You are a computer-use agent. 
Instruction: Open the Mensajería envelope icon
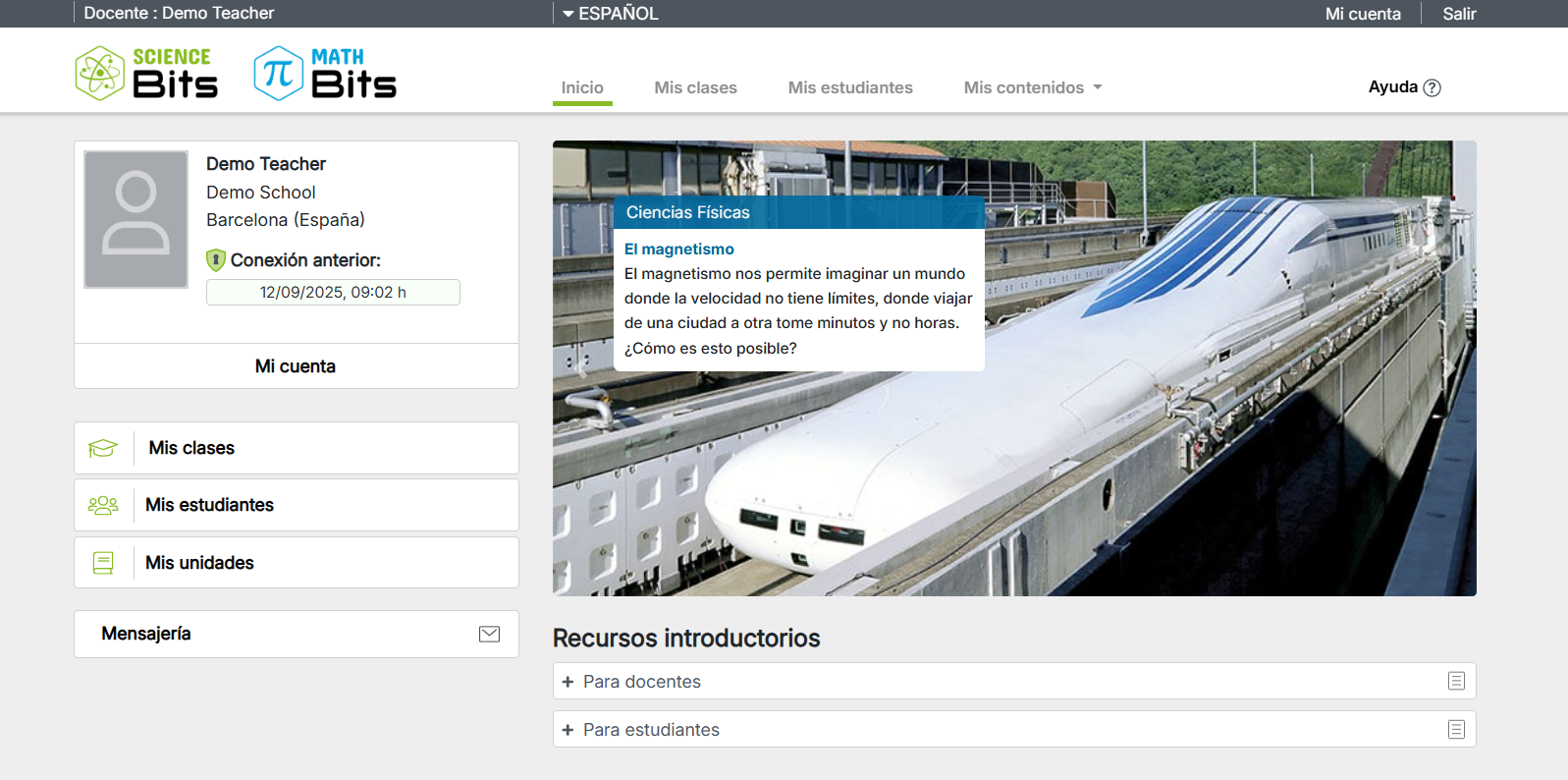pyautogui.click(x=489, y=635)
